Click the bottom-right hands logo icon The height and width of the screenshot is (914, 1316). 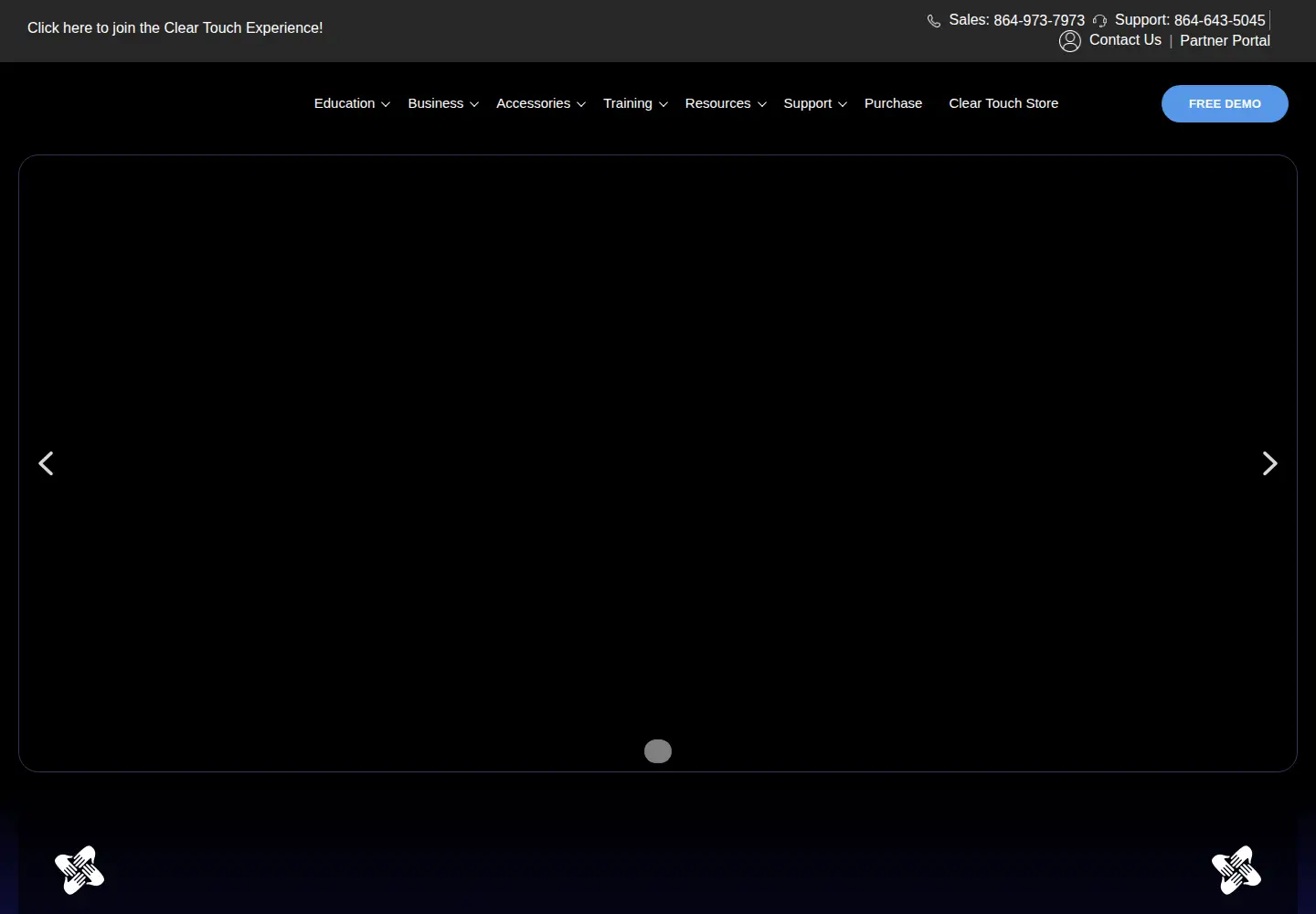pyautogui.click(x=1236, y=870)
